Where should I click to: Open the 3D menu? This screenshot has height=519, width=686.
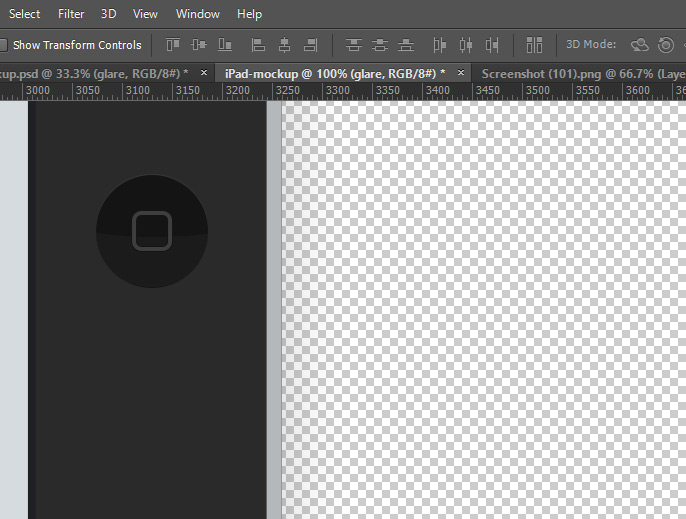click(109, 14)
